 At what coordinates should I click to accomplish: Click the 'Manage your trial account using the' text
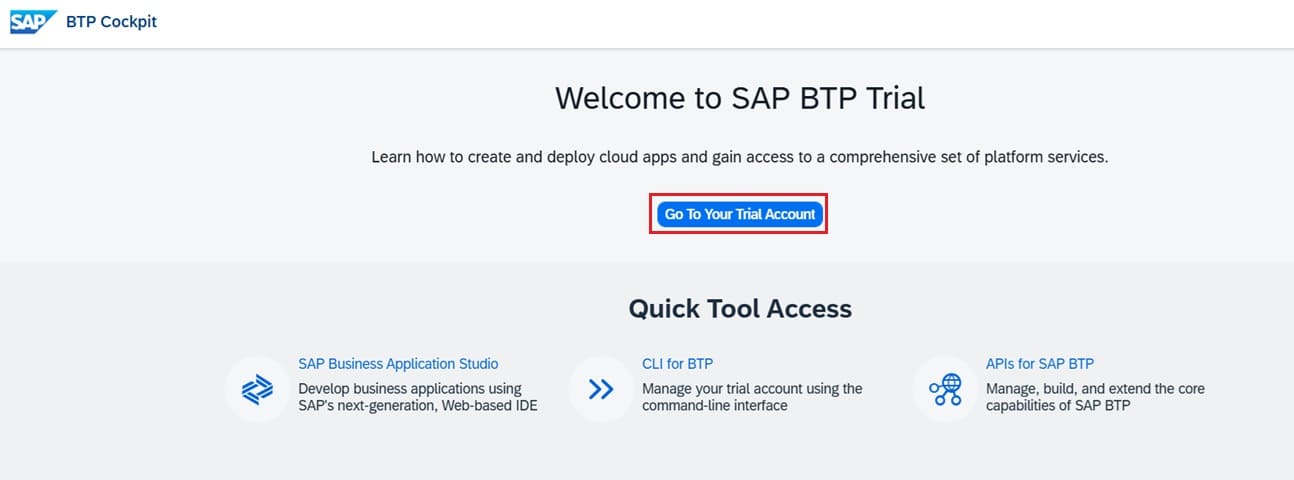tap(751, 388)
